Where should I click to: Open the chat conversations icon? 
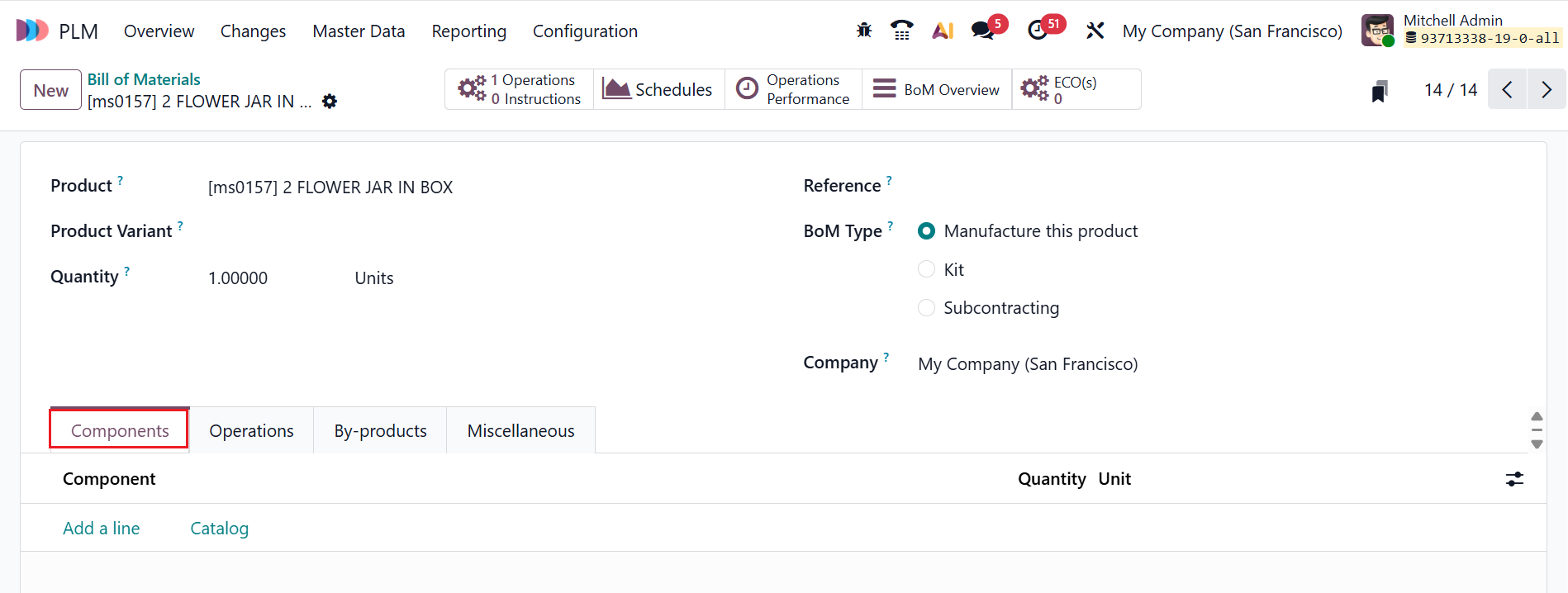coord(982,31)
